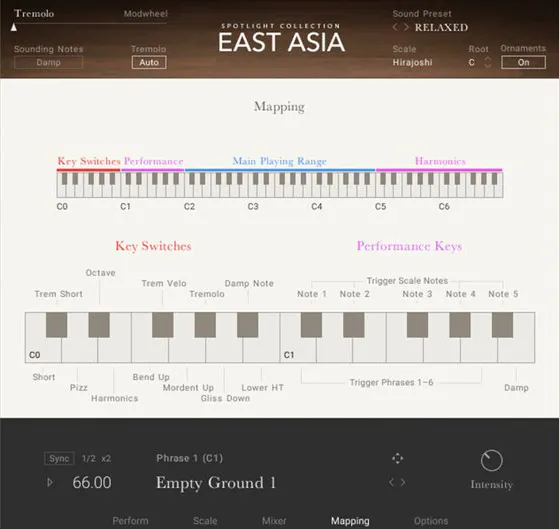Toggle the Sync button

(x=59, y=458)
